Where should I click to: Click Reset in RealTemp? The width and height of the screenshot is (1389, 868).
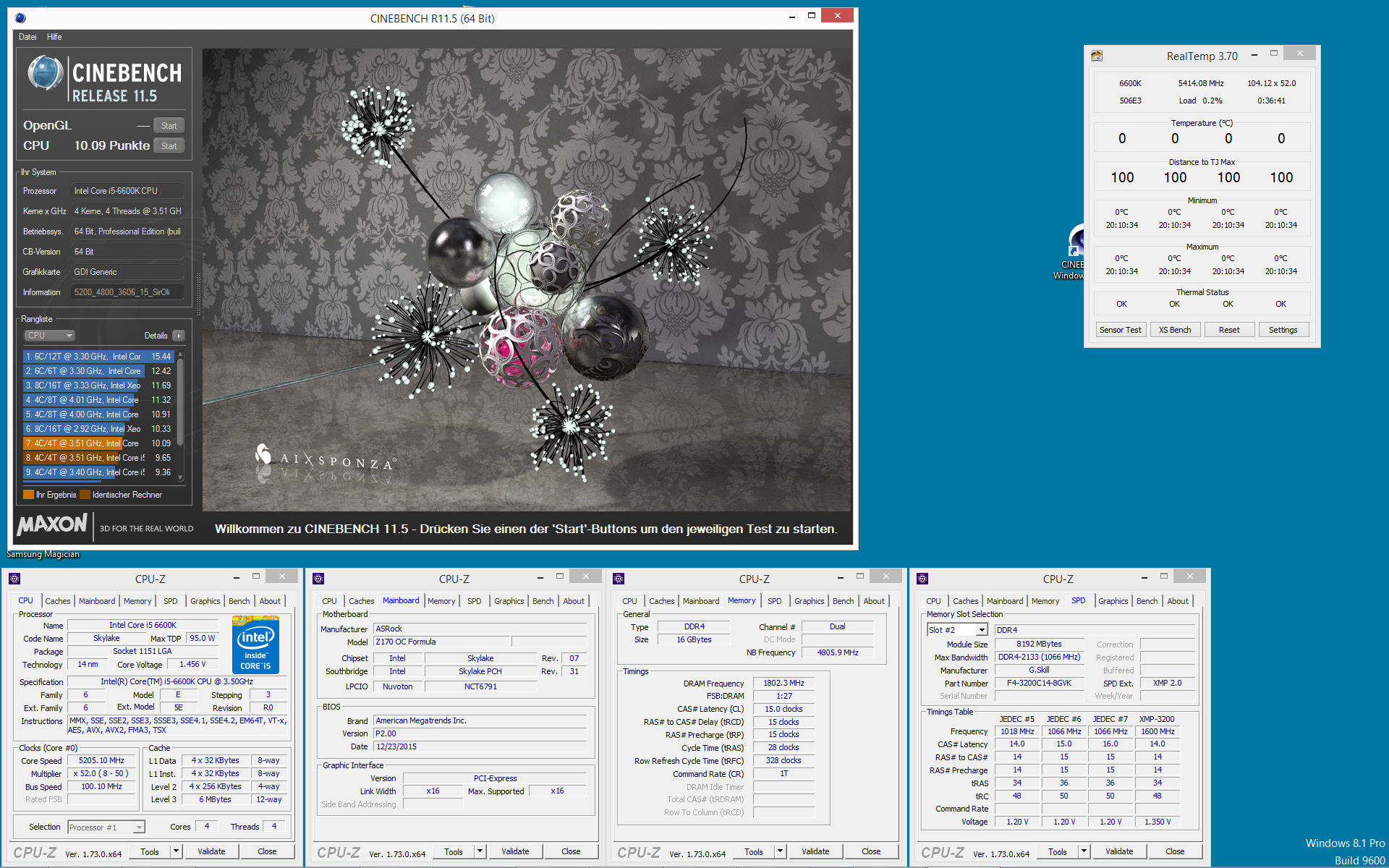pos(1229,330)
